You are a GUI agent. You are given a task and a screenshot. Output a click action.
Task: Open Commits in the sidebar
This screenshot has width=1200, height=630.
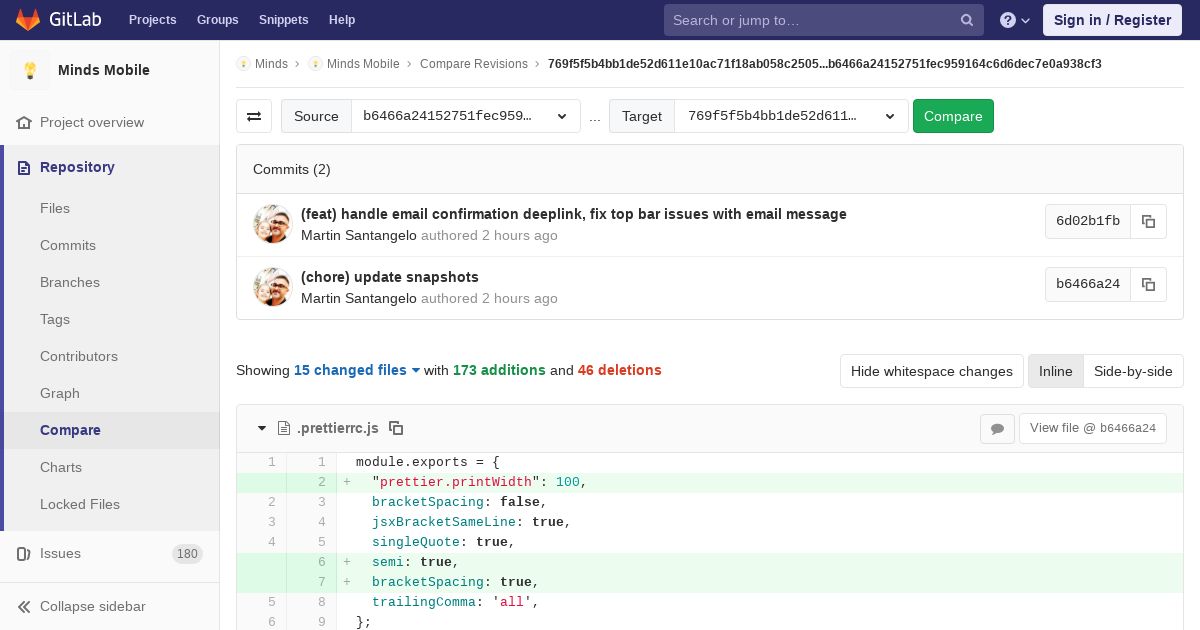(x=68, y=245)
